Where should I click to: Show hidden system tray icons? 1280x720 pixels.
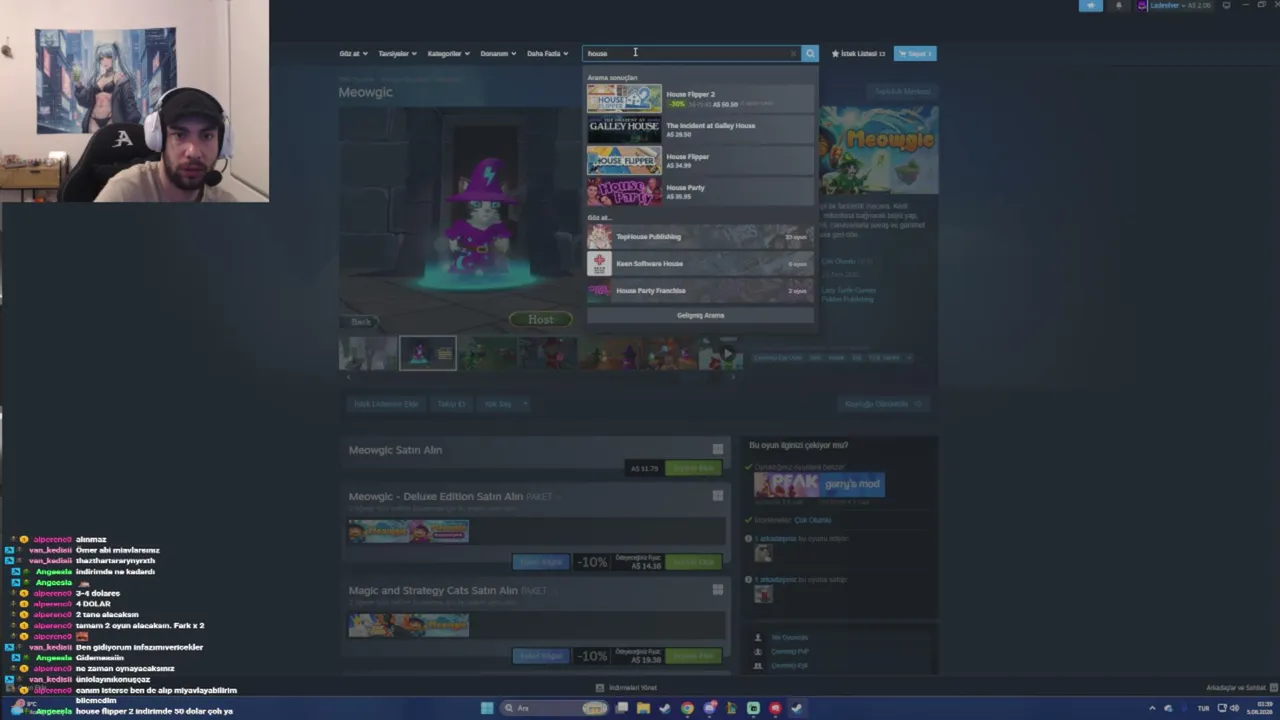click(x=1152, y=708)
